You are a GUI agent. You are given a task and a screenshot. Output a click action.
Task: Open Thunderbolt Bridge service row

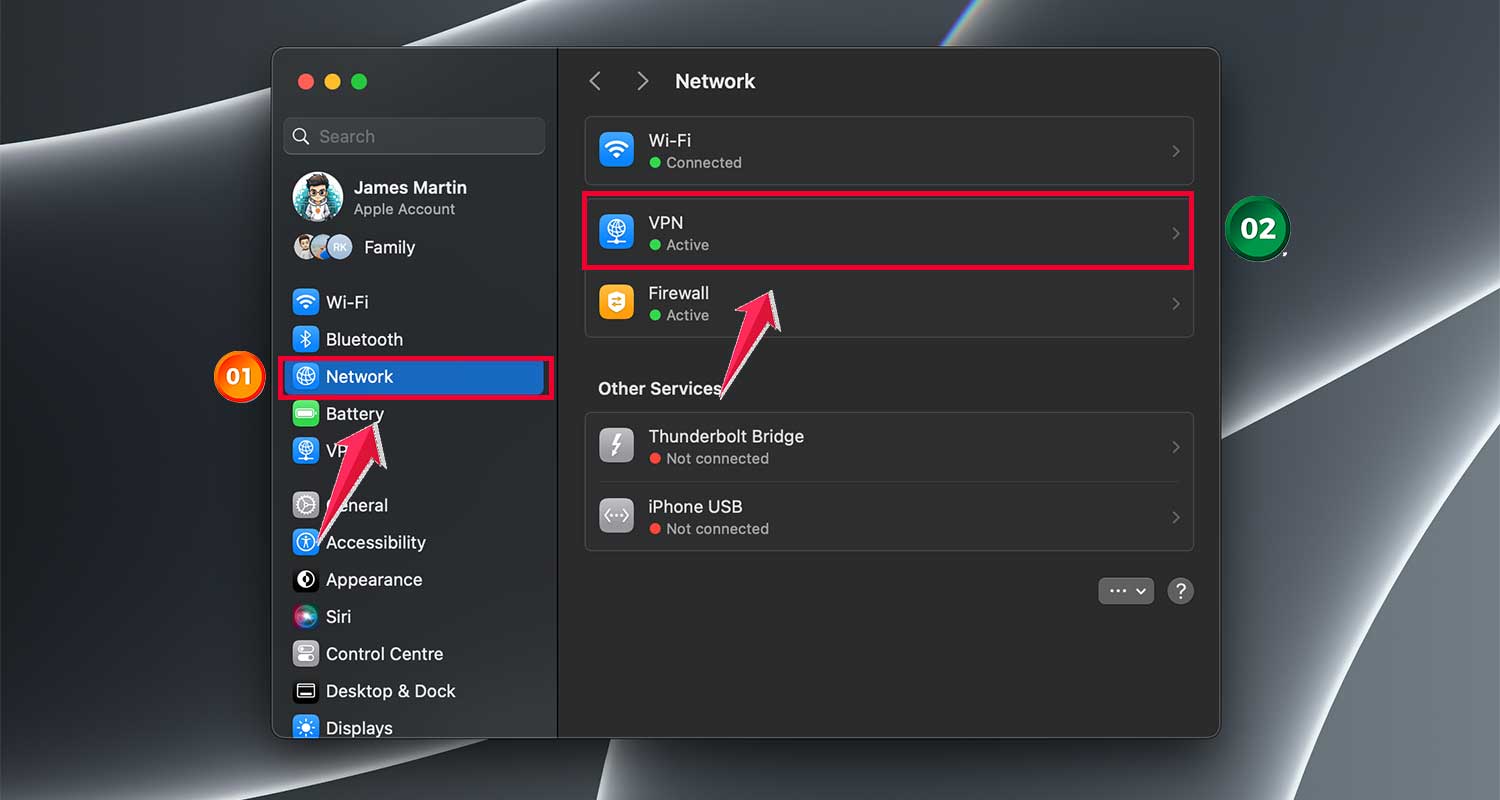888,447
